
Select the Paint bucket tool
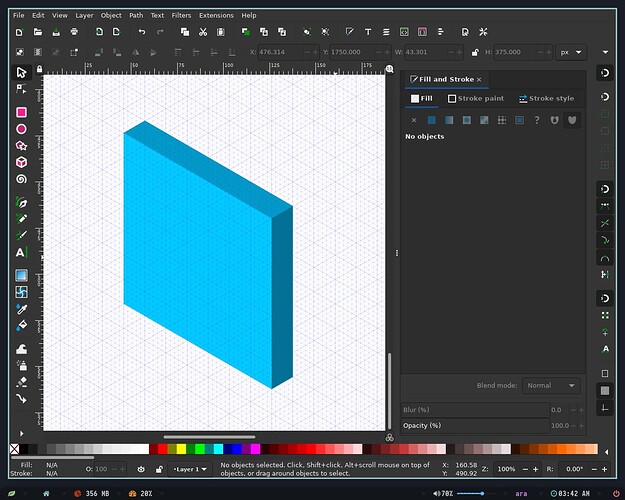pos(22,325)
